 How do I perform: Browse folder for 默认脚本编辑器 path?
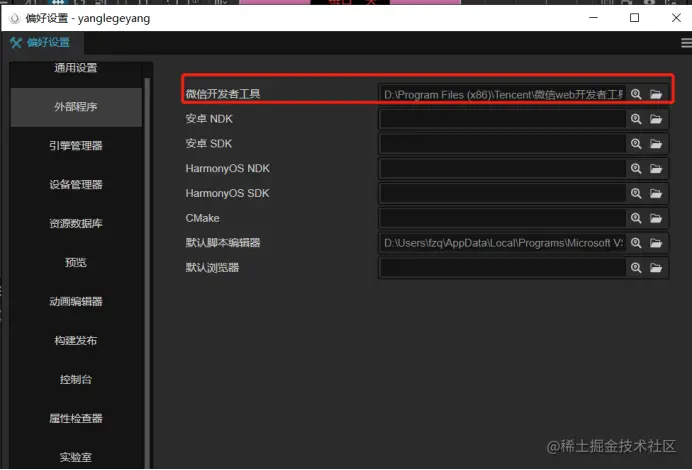click(656, 243)
